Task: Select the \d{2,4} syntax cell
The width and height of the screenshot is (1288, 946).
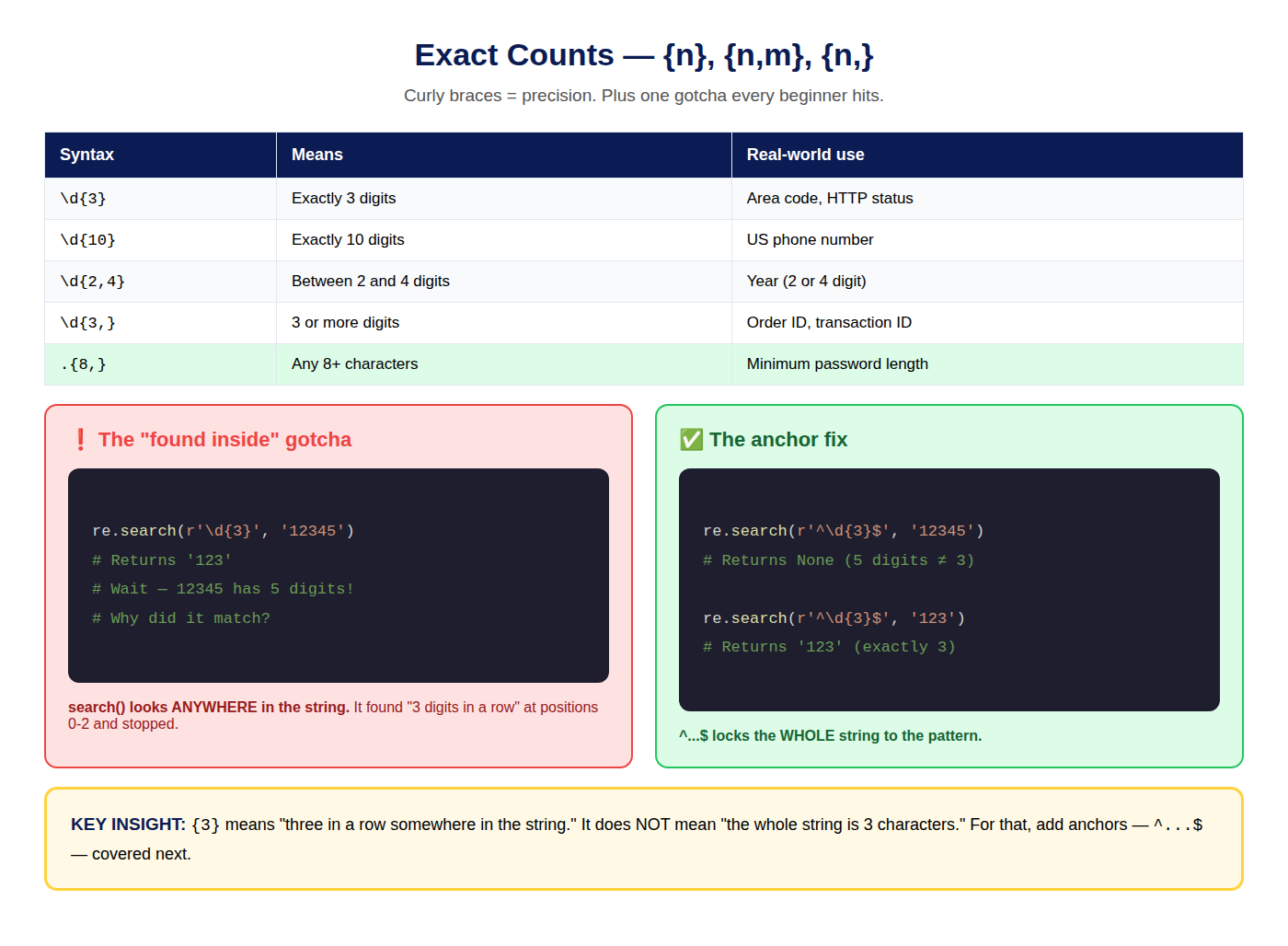Action: pos(161,282)
